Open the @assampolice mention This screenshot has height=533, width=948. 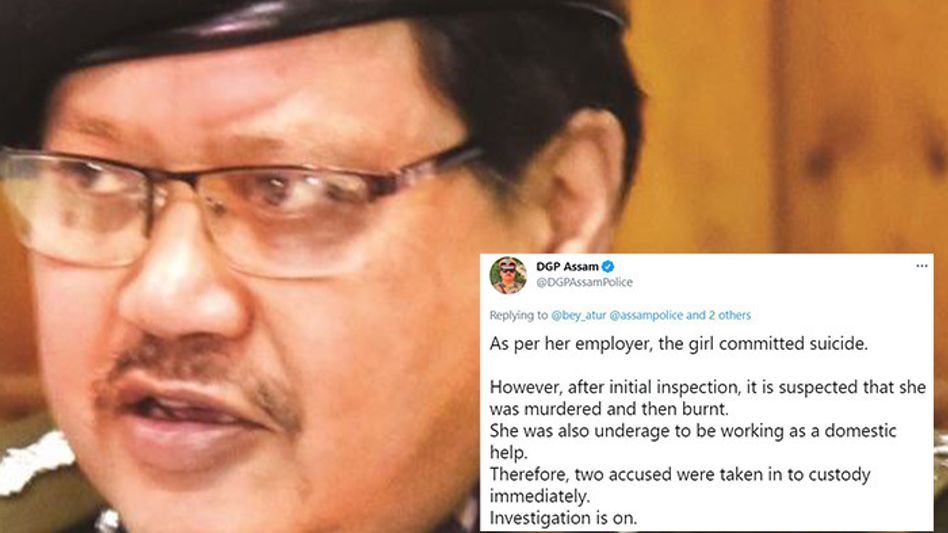coord(646,315)
